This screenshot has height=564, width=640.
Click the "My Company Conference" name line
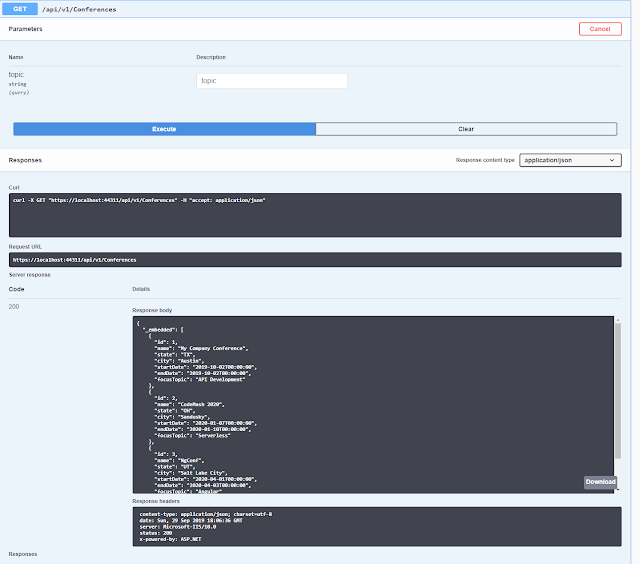(201, 349)
